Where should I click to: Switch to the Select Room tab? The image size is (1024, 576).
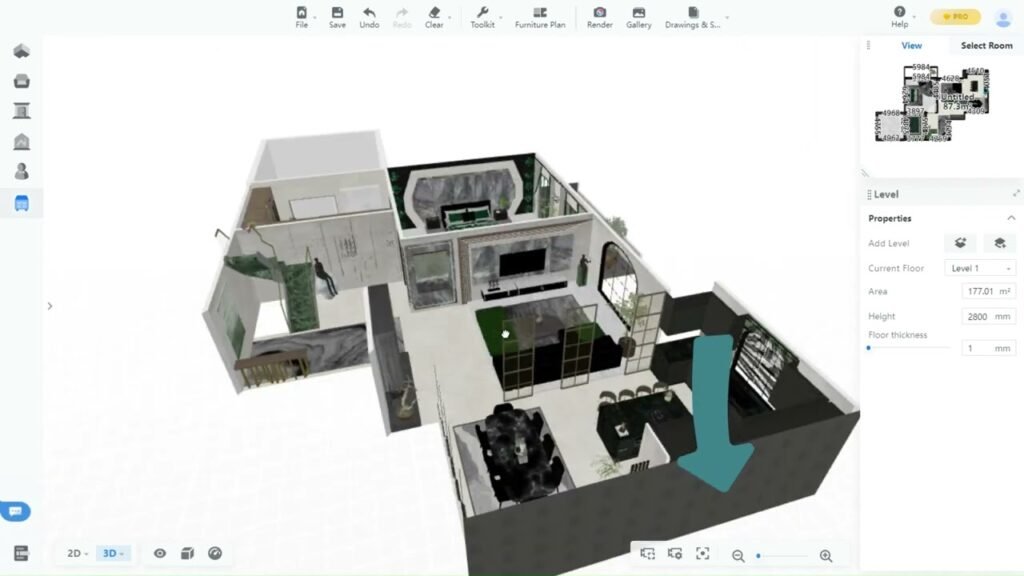tap(985, 45)
